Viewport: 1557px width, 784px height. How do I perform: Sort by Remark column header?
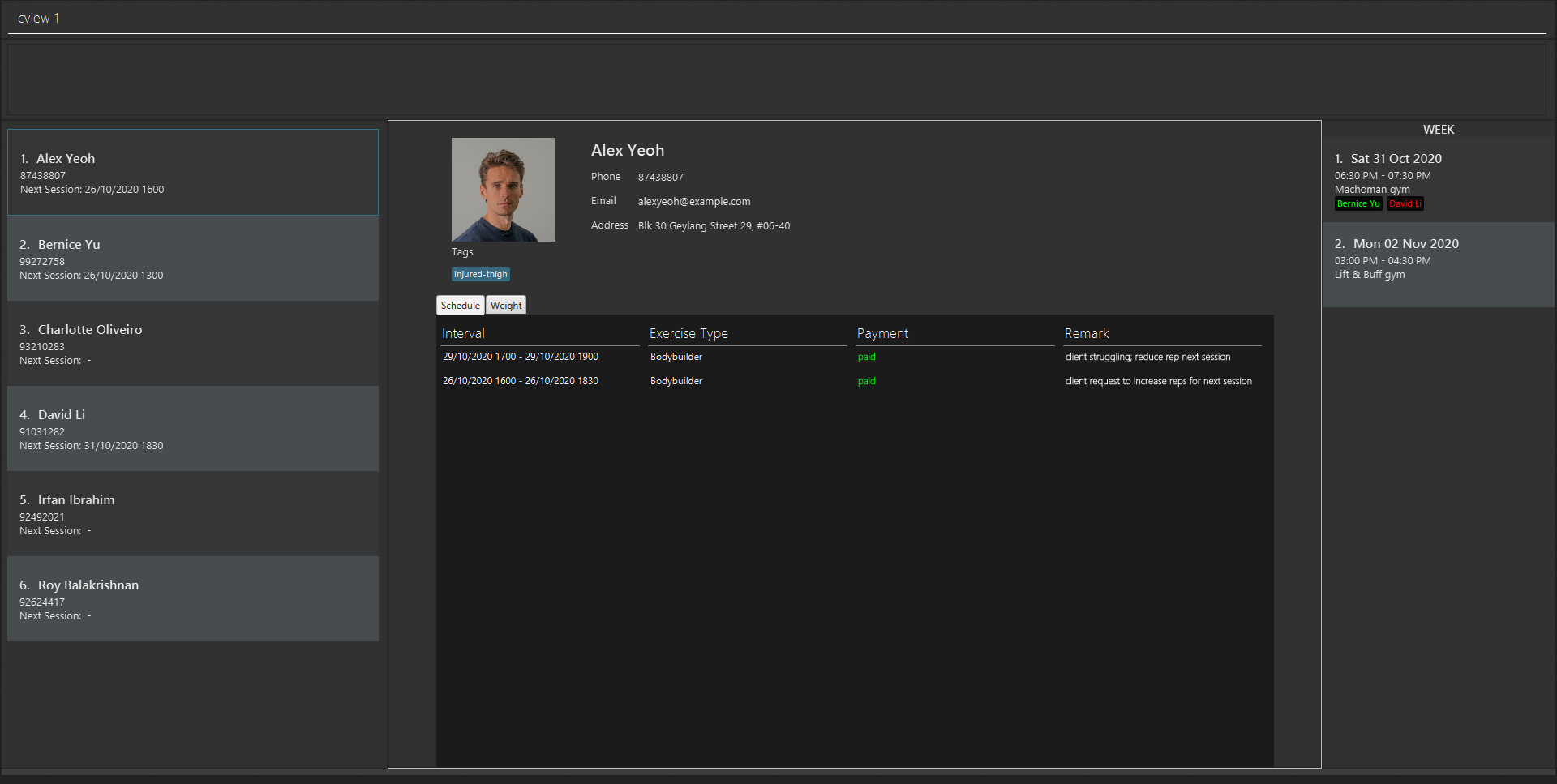[1163, 333]
